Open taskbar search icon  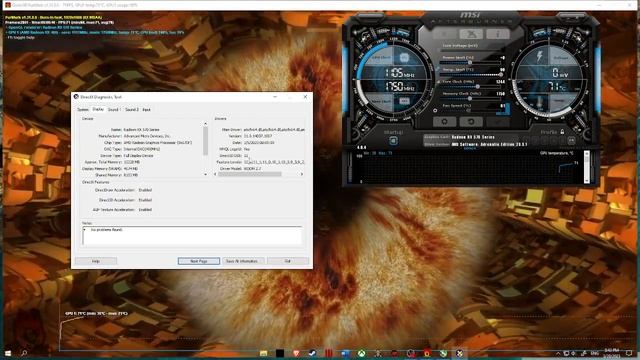click(x=24, y=353)
